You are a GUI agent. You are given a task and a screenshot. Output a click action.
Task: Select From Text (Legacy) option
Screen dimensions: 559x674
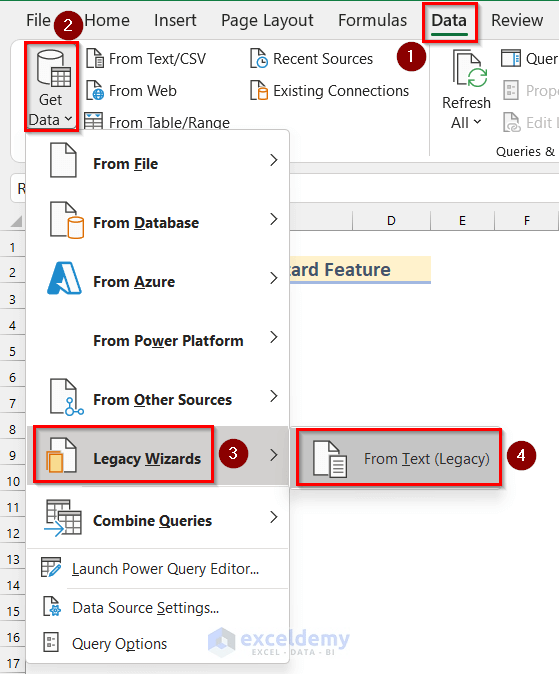tap(398, 458)
